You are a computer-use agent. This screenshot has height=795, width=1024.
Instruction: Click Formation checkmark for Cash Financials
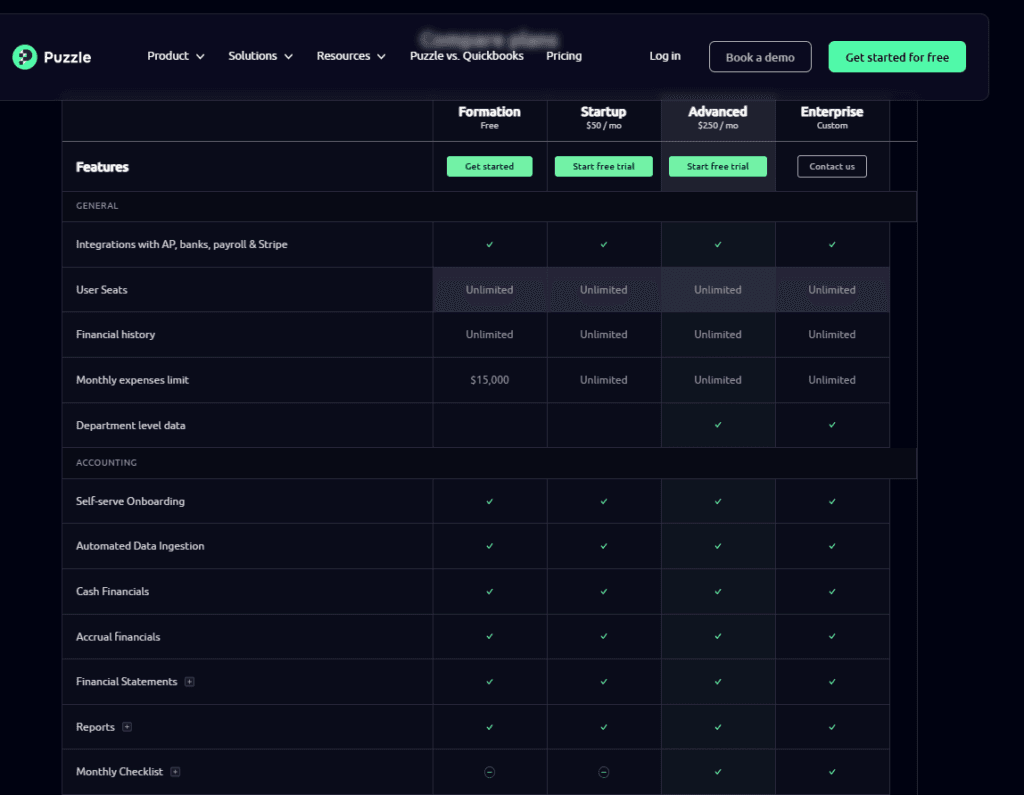(489, 592)
